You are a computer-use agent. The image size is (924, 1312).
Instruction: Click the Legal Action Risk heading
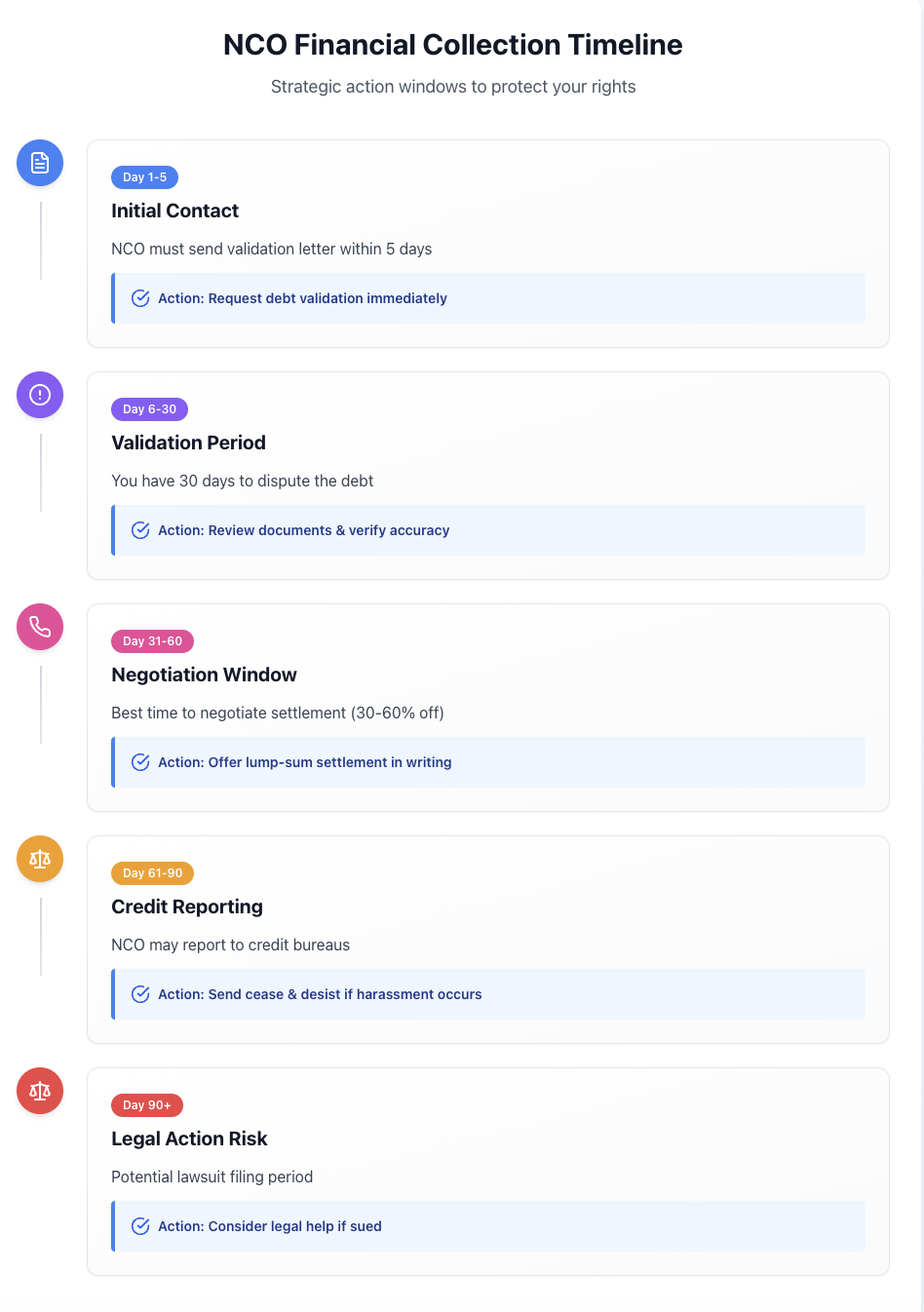click(189, 1138)
